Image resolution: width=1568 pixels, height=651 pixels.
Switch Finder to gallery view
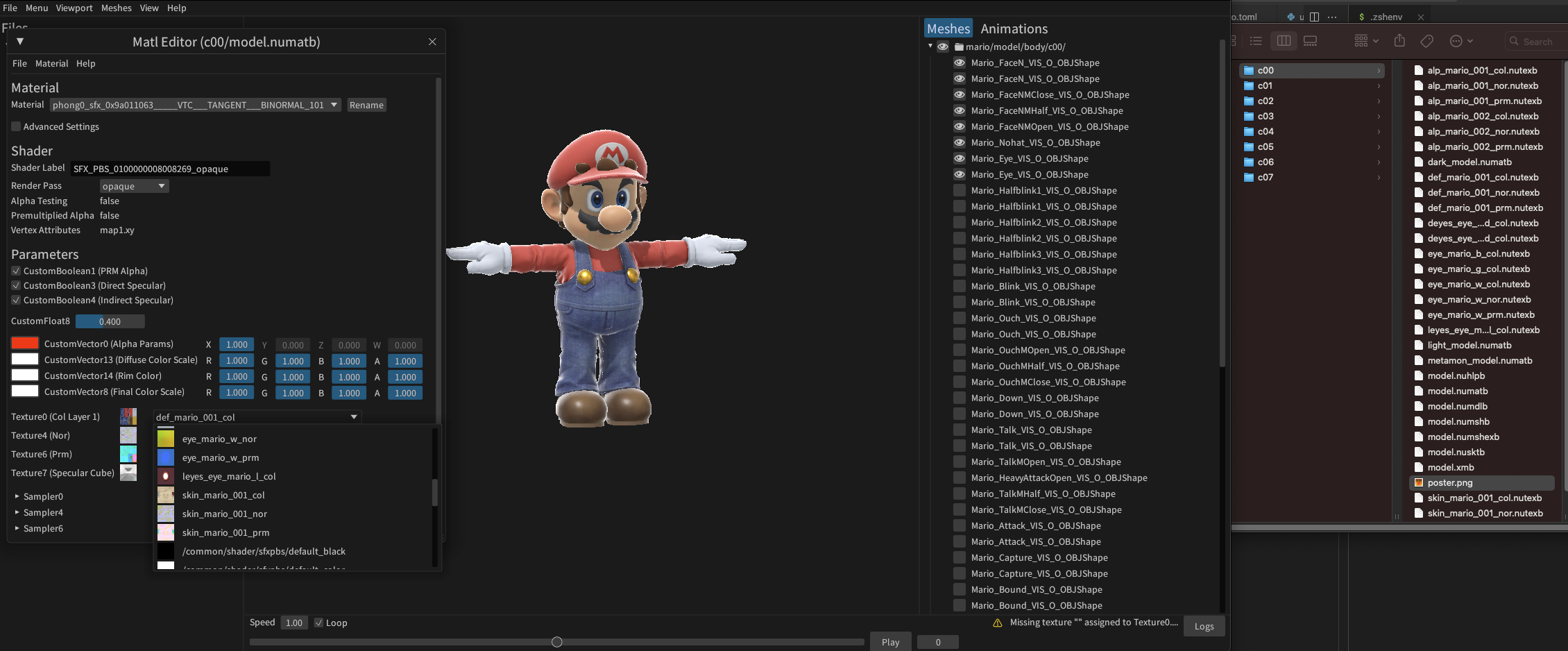(x=1310, y=40)
